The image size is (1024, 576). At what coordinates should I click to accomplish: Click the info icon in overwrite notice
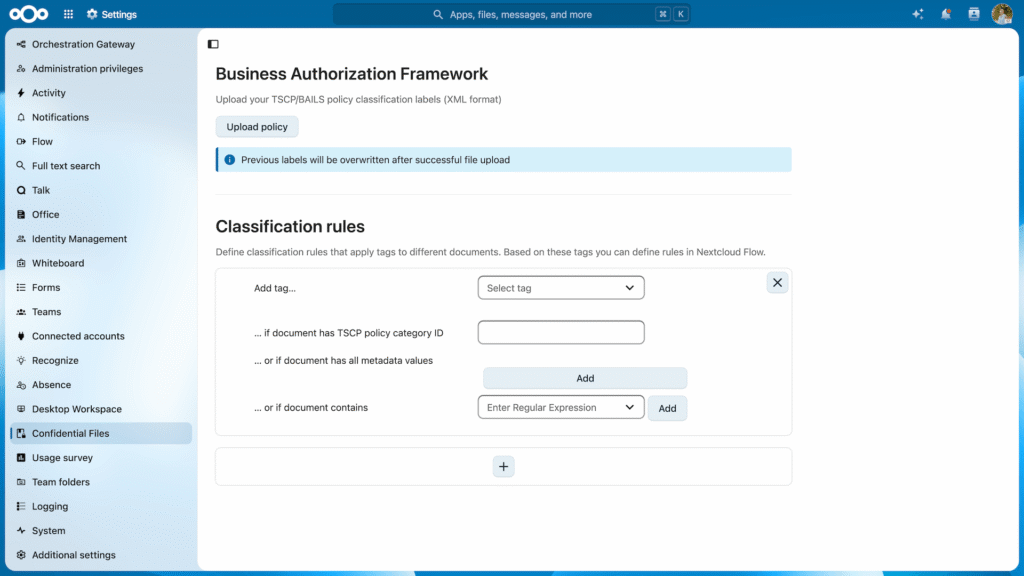pyautogui.click(x=229, y=159)
